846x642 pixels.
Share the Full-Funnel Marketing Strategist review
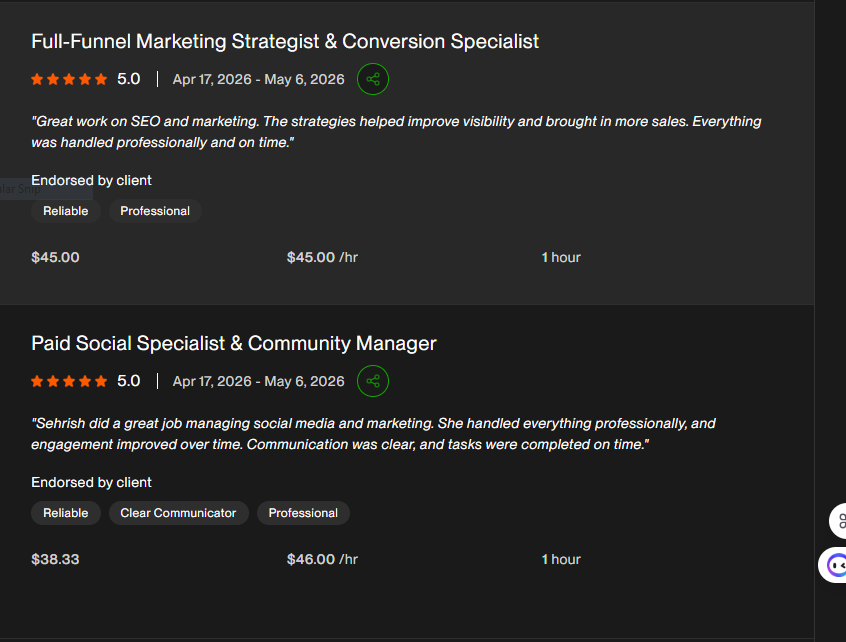pos(373,79)
